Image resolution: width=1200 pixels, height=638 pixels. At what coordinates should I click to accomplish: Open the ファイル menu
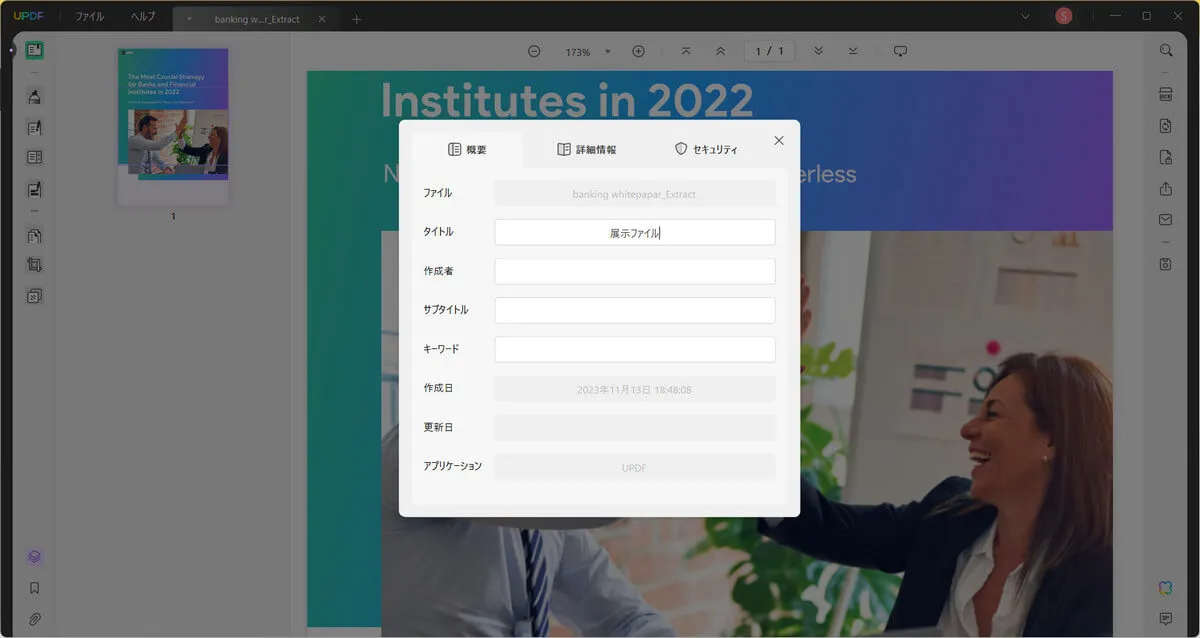point(89,17)
